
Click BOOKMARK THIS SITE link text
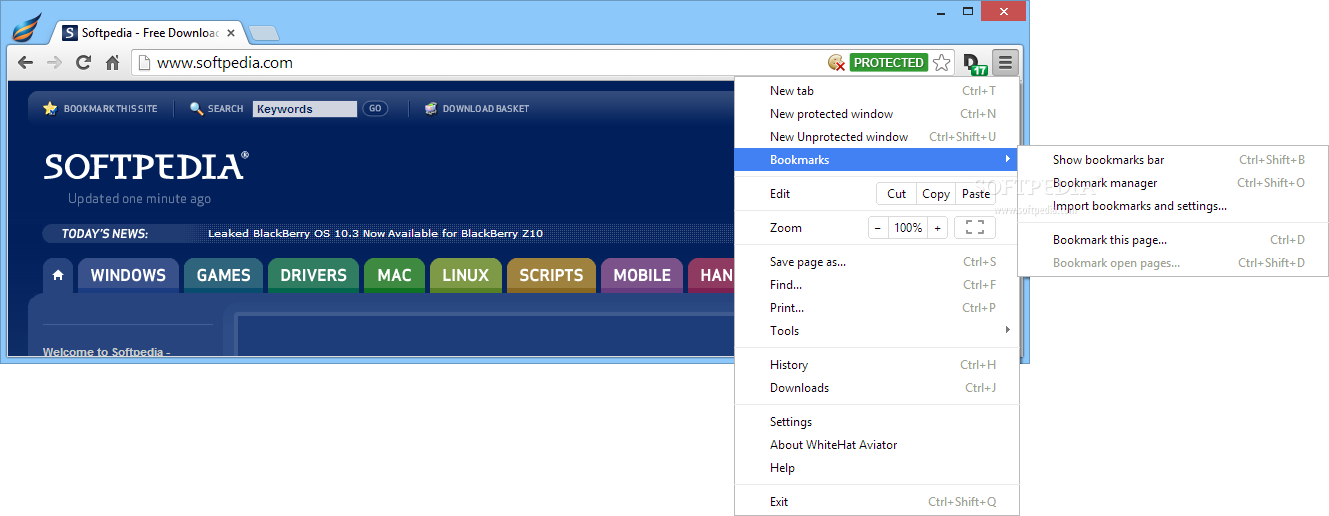pos(110,109)
